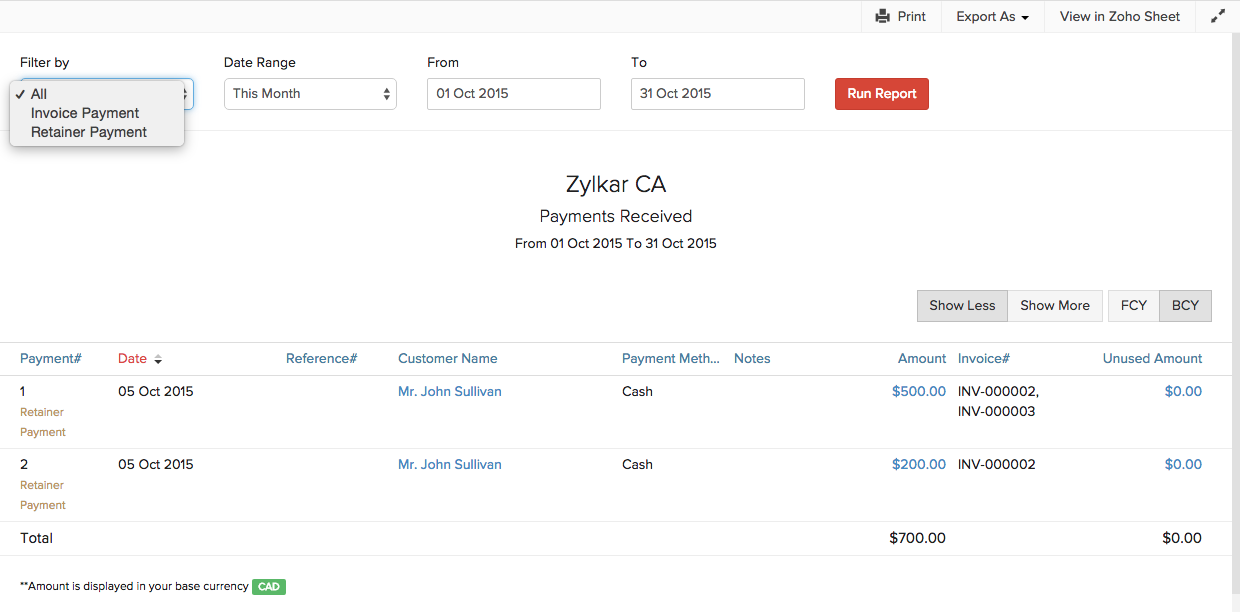Select the Show More toggle
This screenshot has height=612, width=1240.
(1055, 306)
